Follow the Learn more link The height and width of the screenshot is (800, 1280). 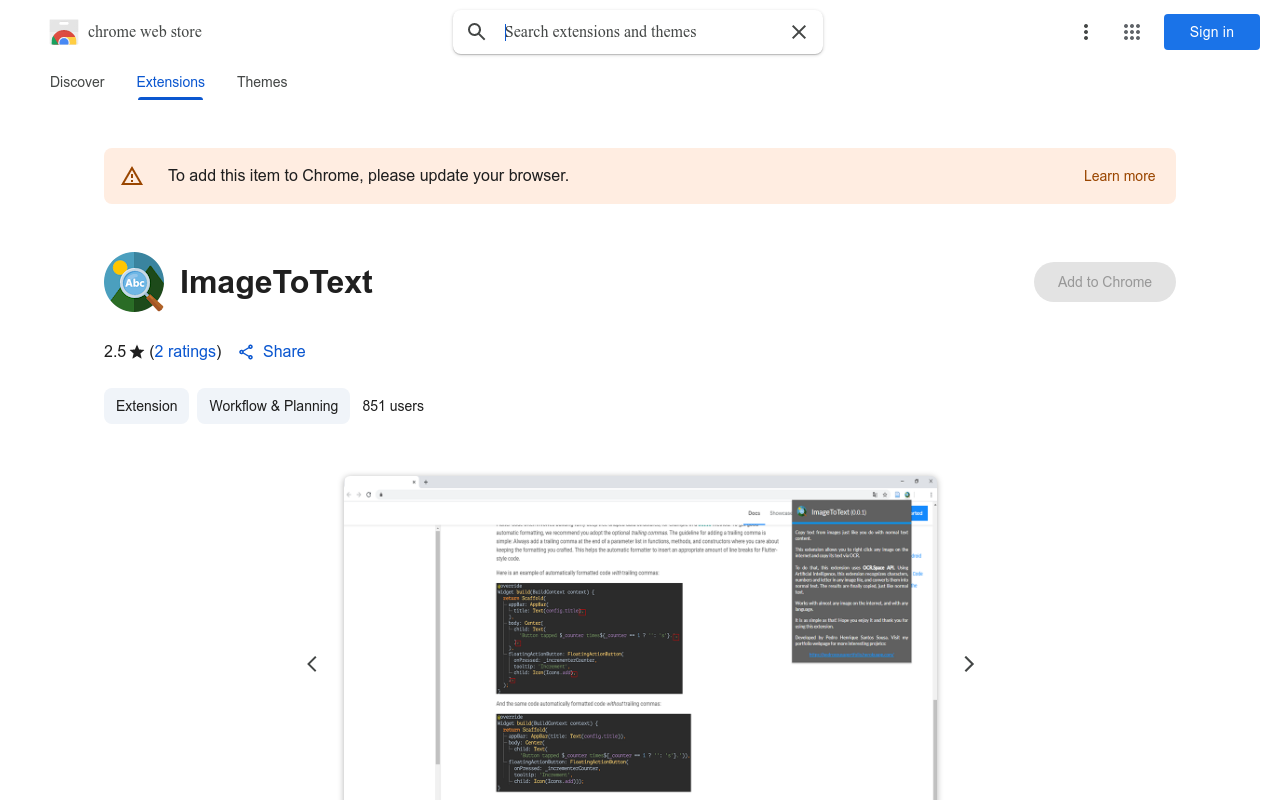(1119, 176)
